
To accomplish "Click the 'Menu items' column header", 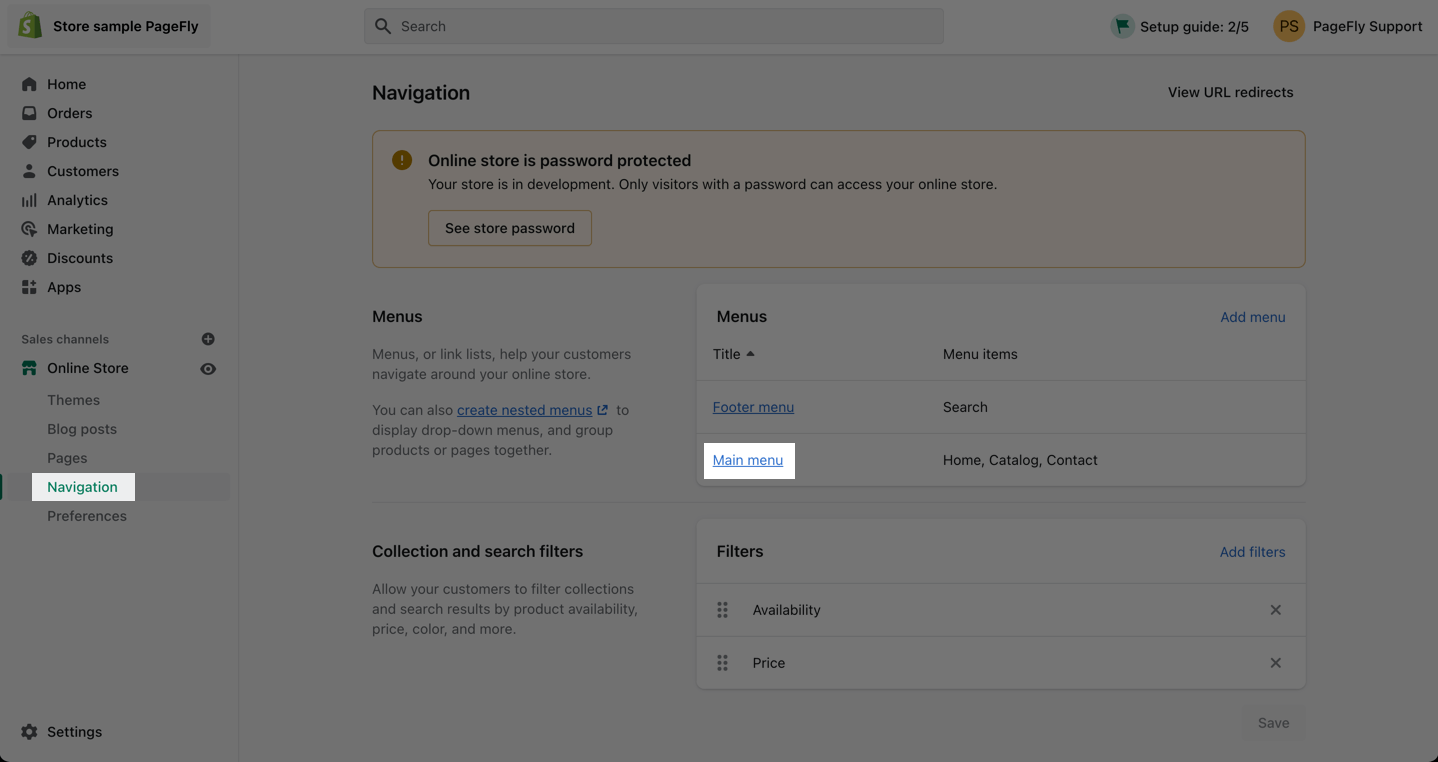I will point(980,354).
